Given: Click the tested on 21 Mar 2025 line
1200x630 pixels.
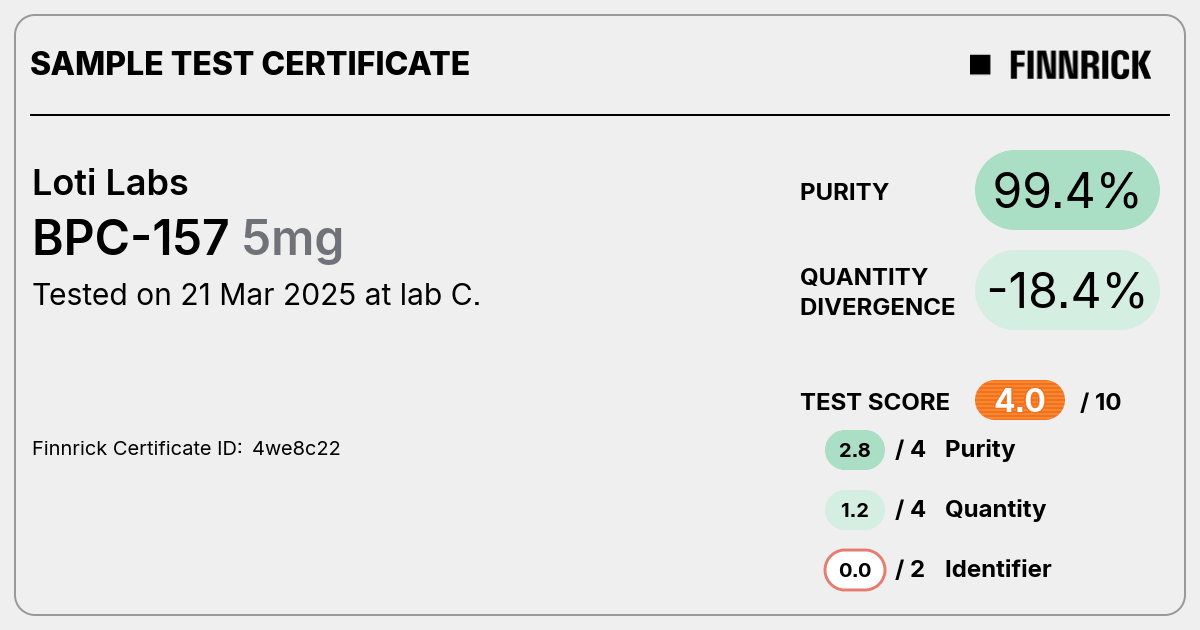Looking at the screenshot, I should [257, 295].
